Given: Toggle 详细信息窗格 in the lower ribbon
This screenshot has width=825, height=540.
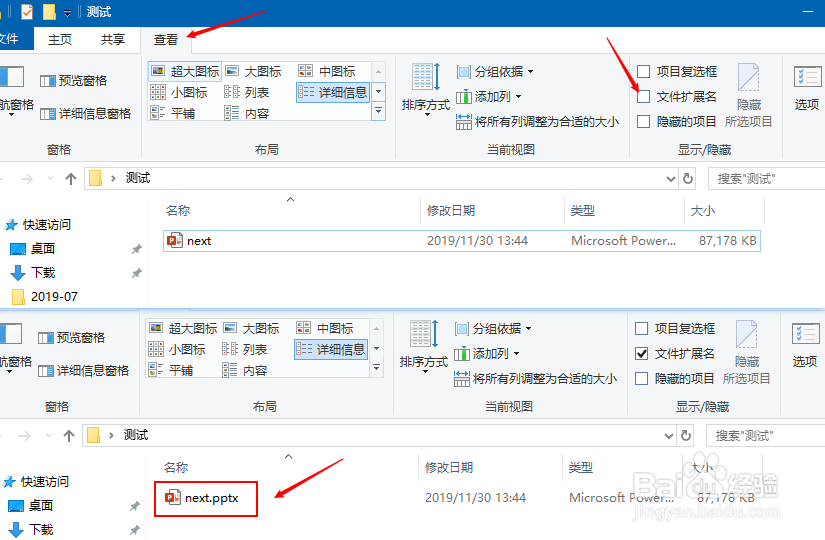Looking at the screenshot, I should click(x=84, y=371).
